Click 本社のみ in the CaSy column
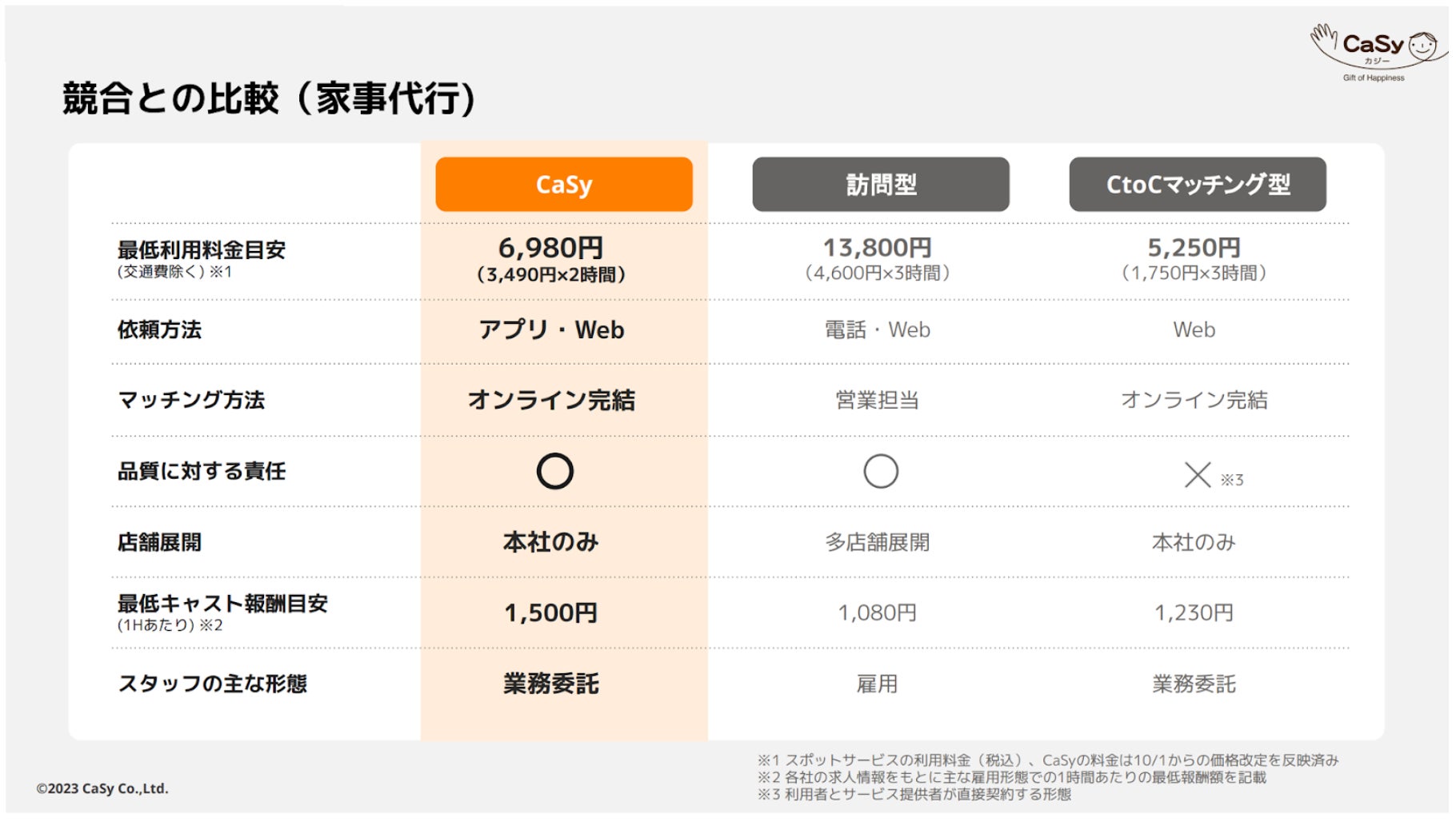Screen dimensions: 1456x822 point(550,542)
